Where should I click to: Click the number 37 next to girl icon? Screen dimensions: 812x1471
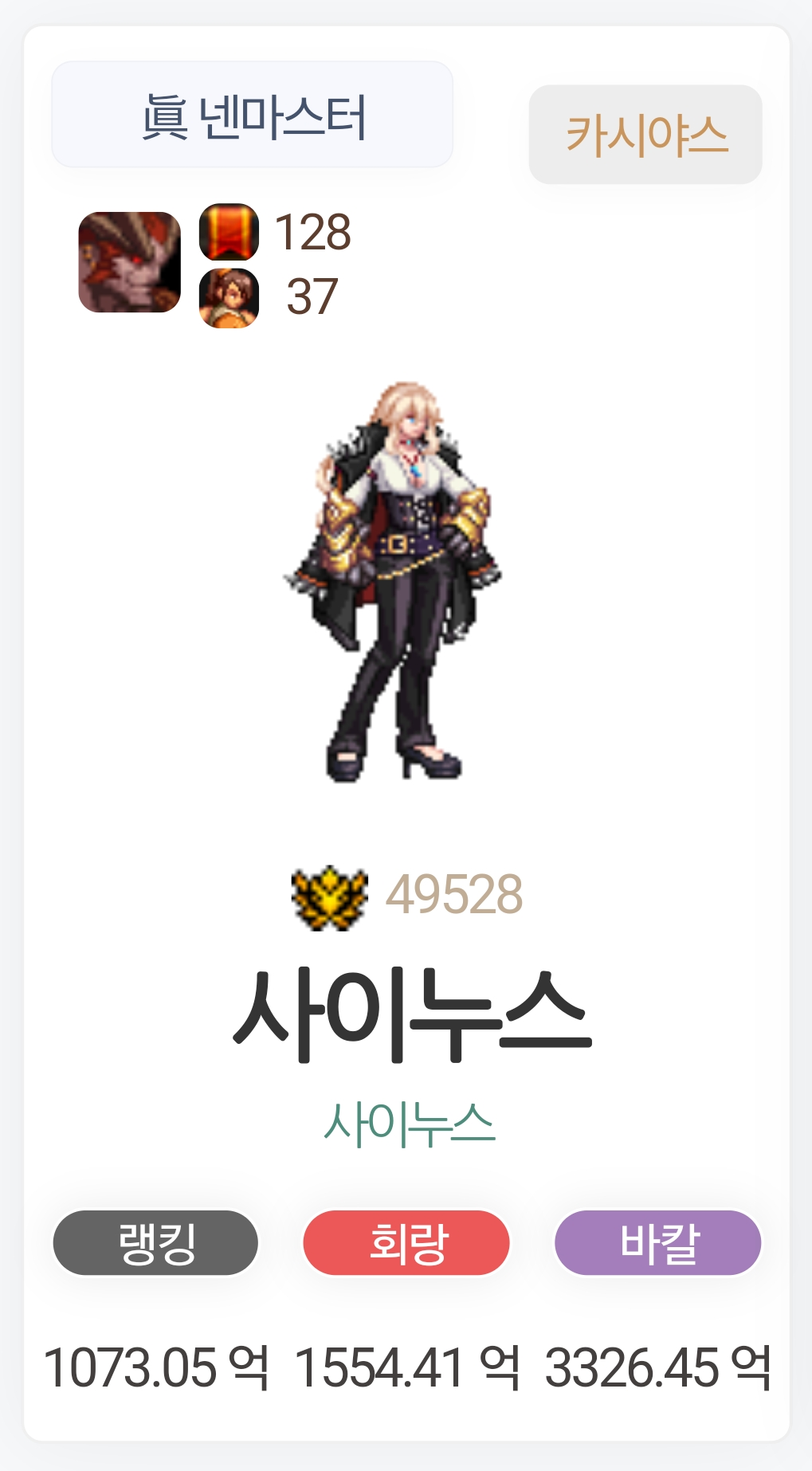click(312, 297)
